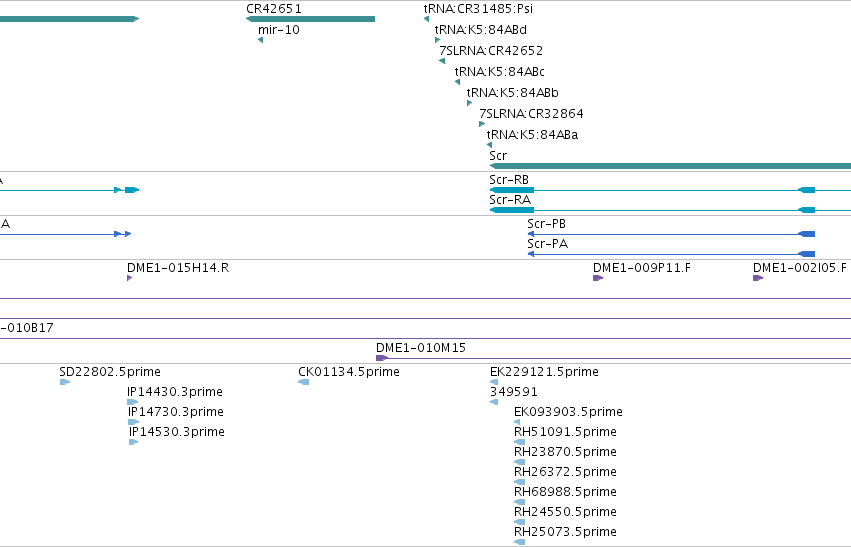Screen dimensions: 851x547
Task: Select the DME1-002I05.F purple marker
Action: point(758,278)
